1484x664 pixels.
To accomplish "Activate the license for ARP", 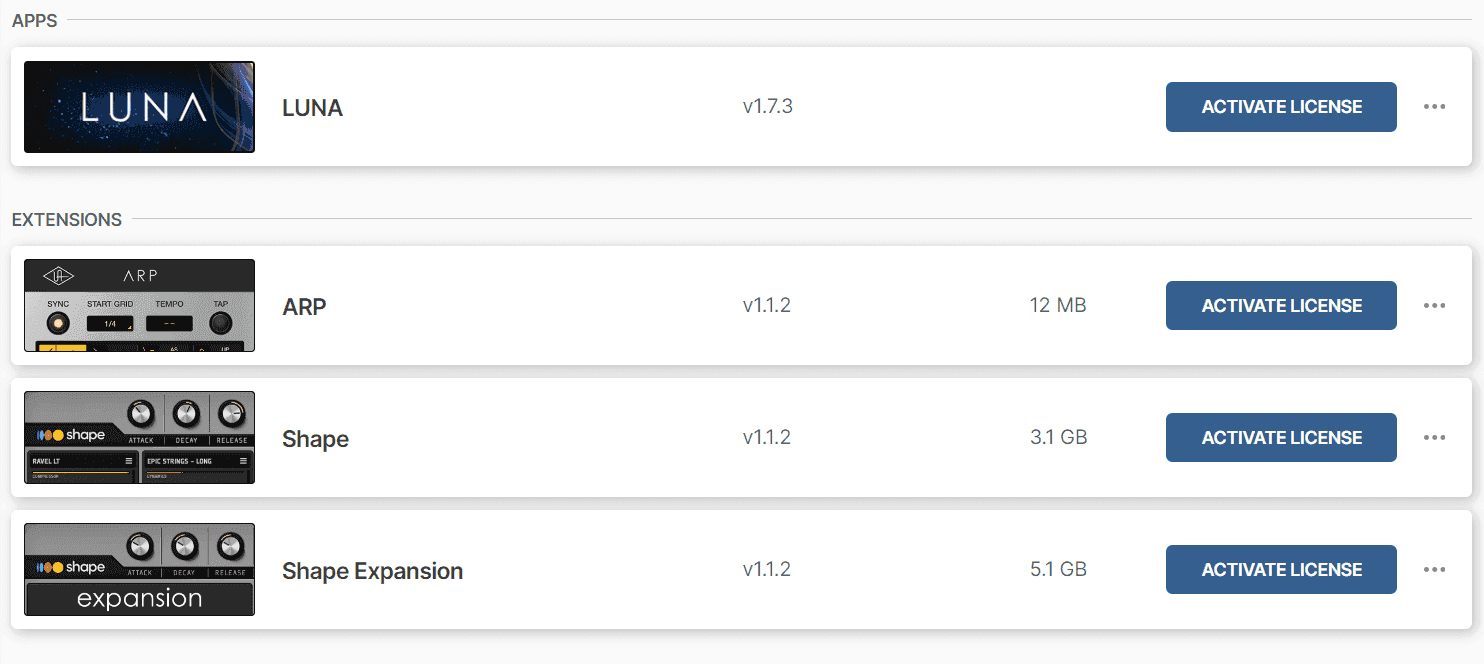I will [x=1281, y=305].
